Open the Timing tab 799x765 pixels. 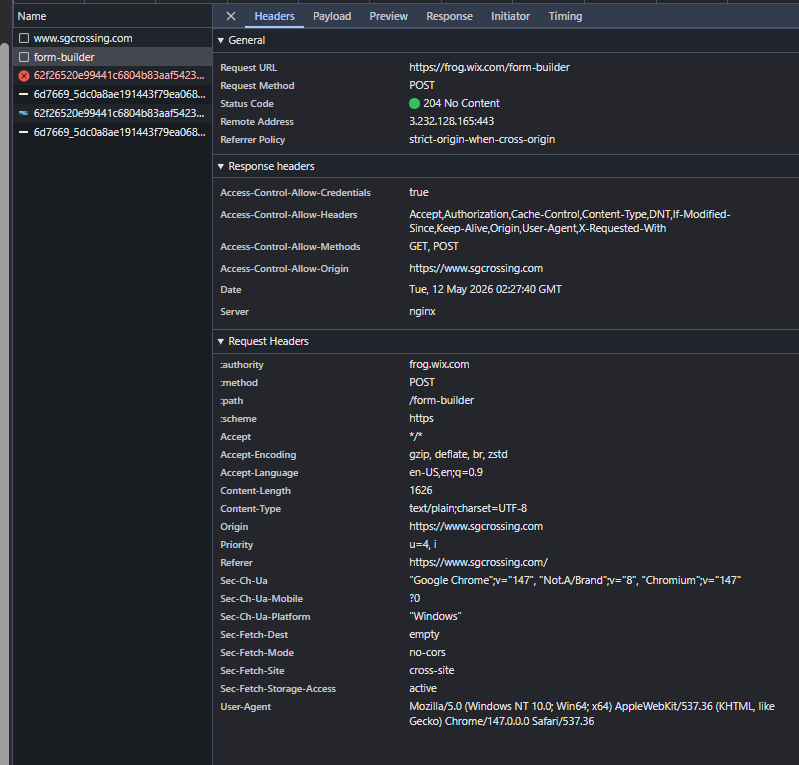click(x=565, y=16)
